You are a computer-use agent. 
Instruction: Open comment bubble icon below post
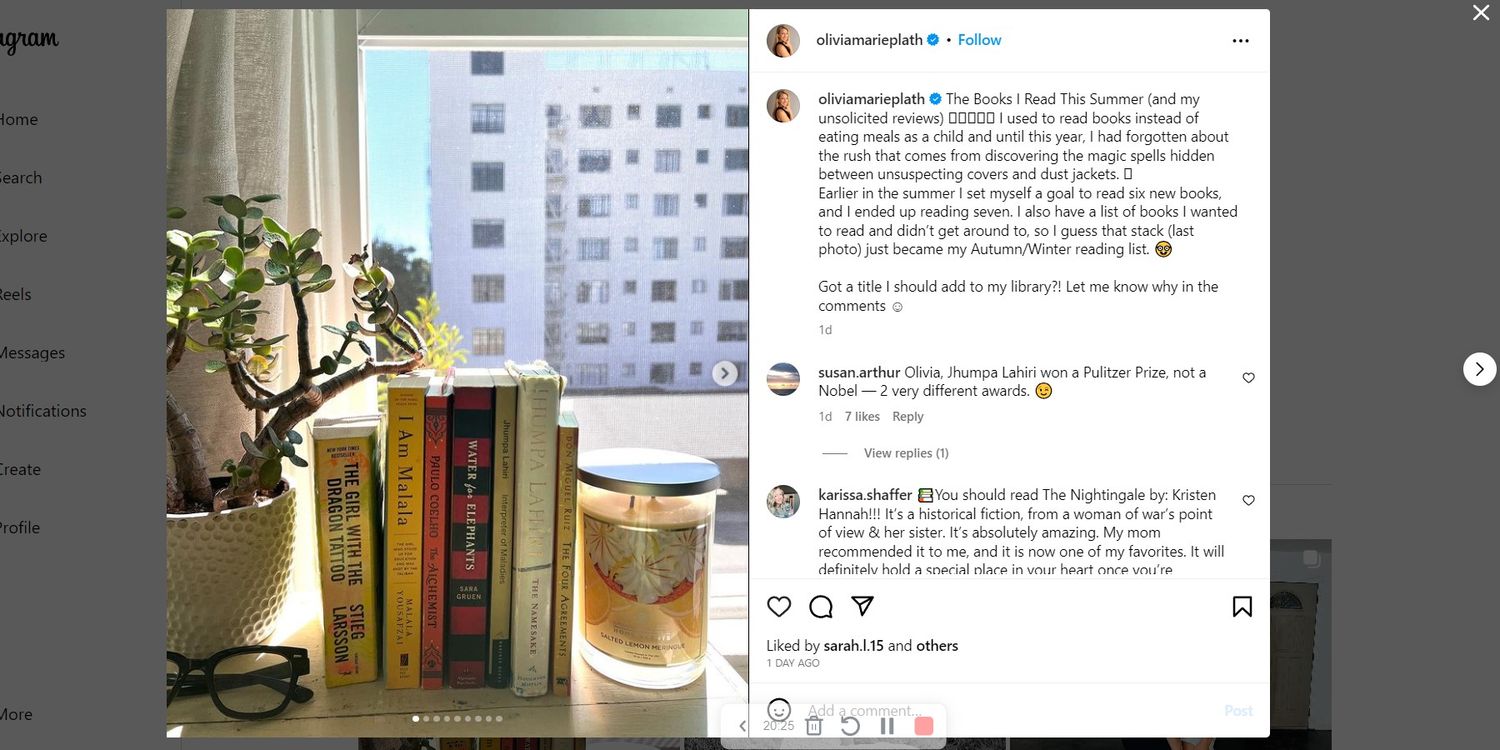(821, 606)
